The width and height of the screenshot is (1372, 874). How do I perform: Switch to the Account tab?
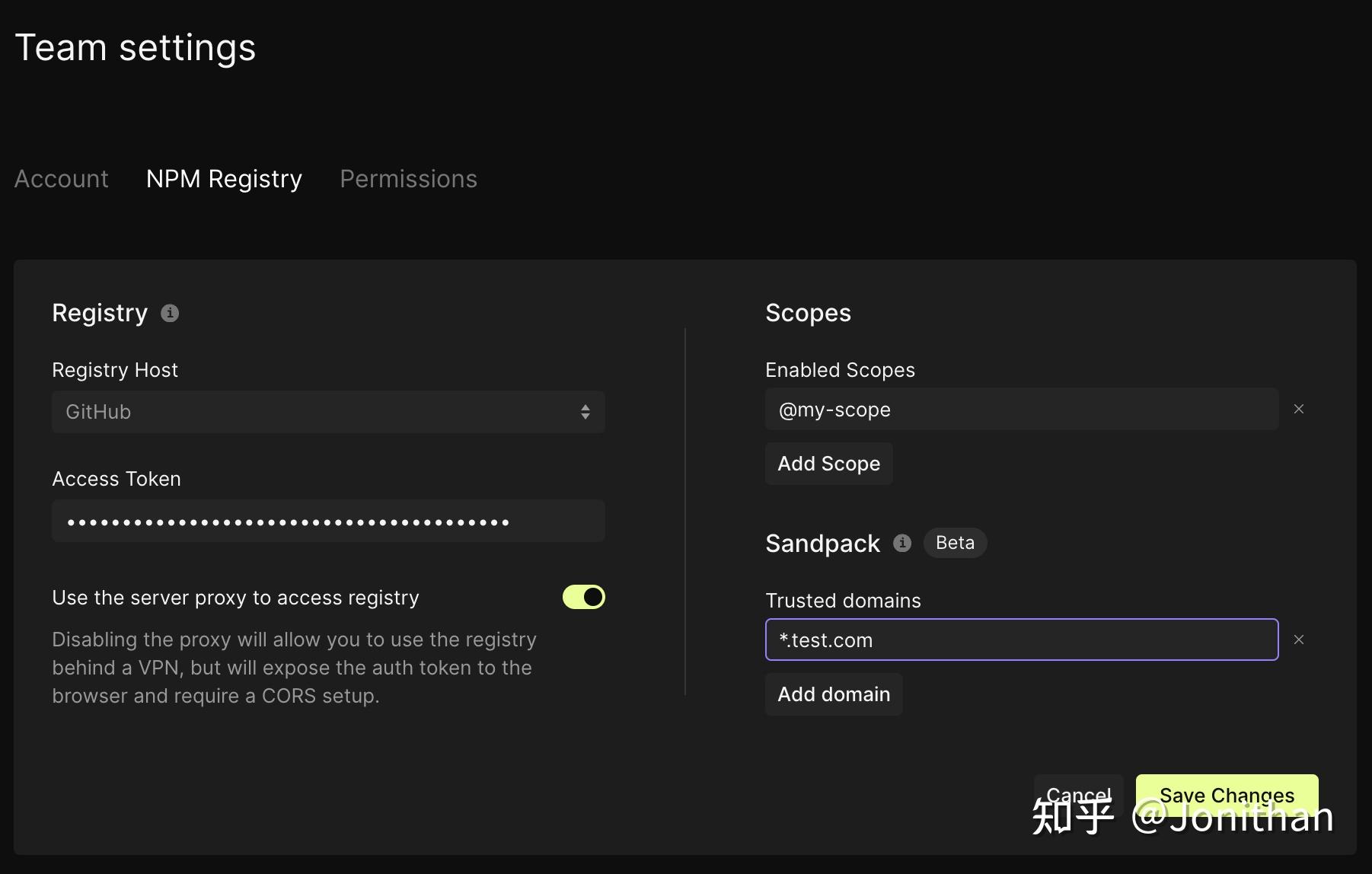coord(62,178)
